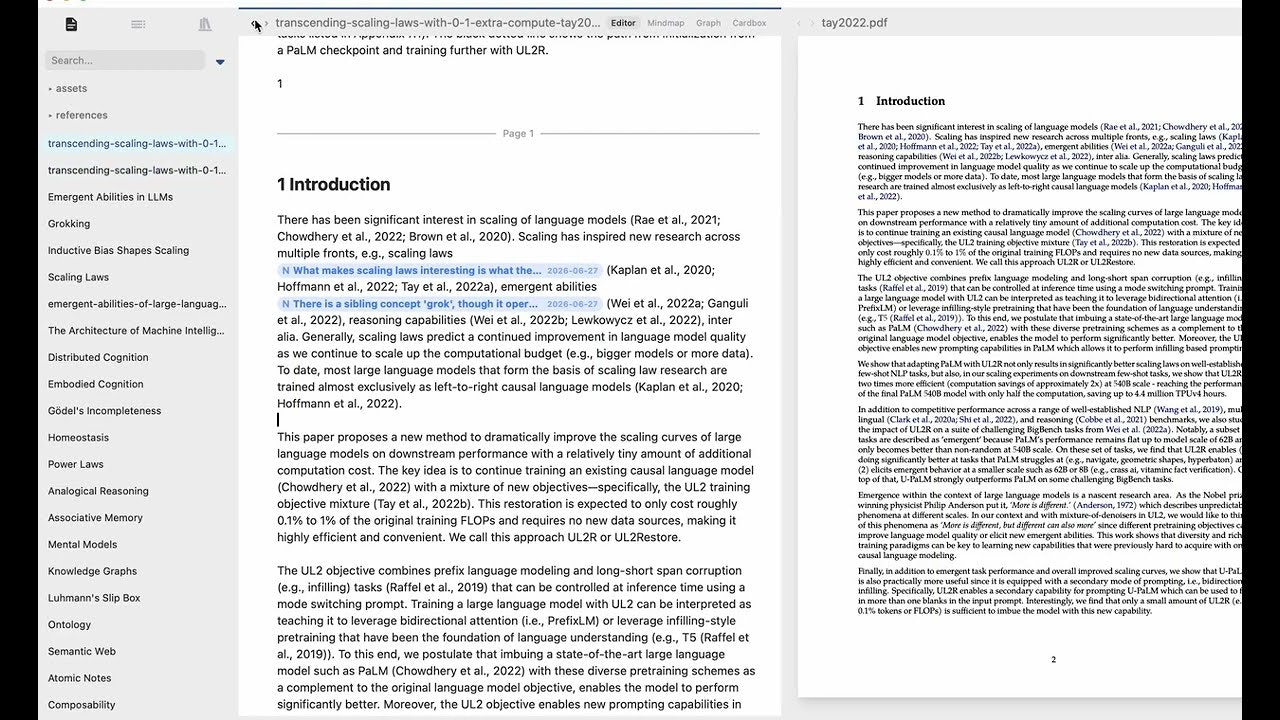Open the 'There is a sibling concept grok' annotation
Image resolution: width=1280 pixels, height=720 pixels.
pos(440,303)
